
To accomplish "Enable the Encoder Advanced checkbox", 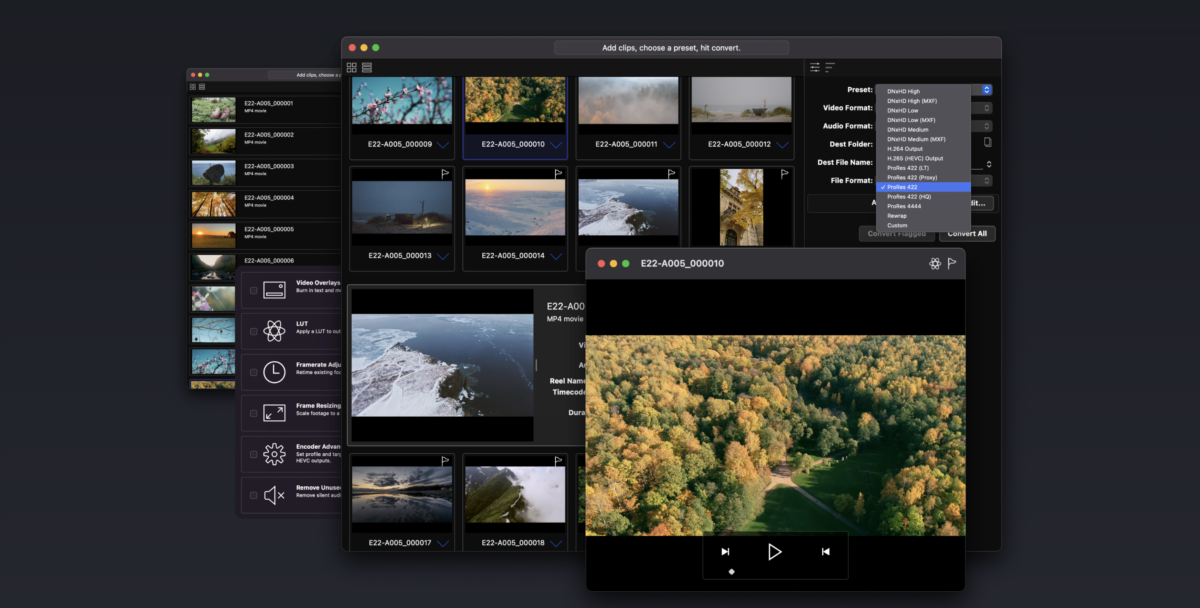I will 254,454.
